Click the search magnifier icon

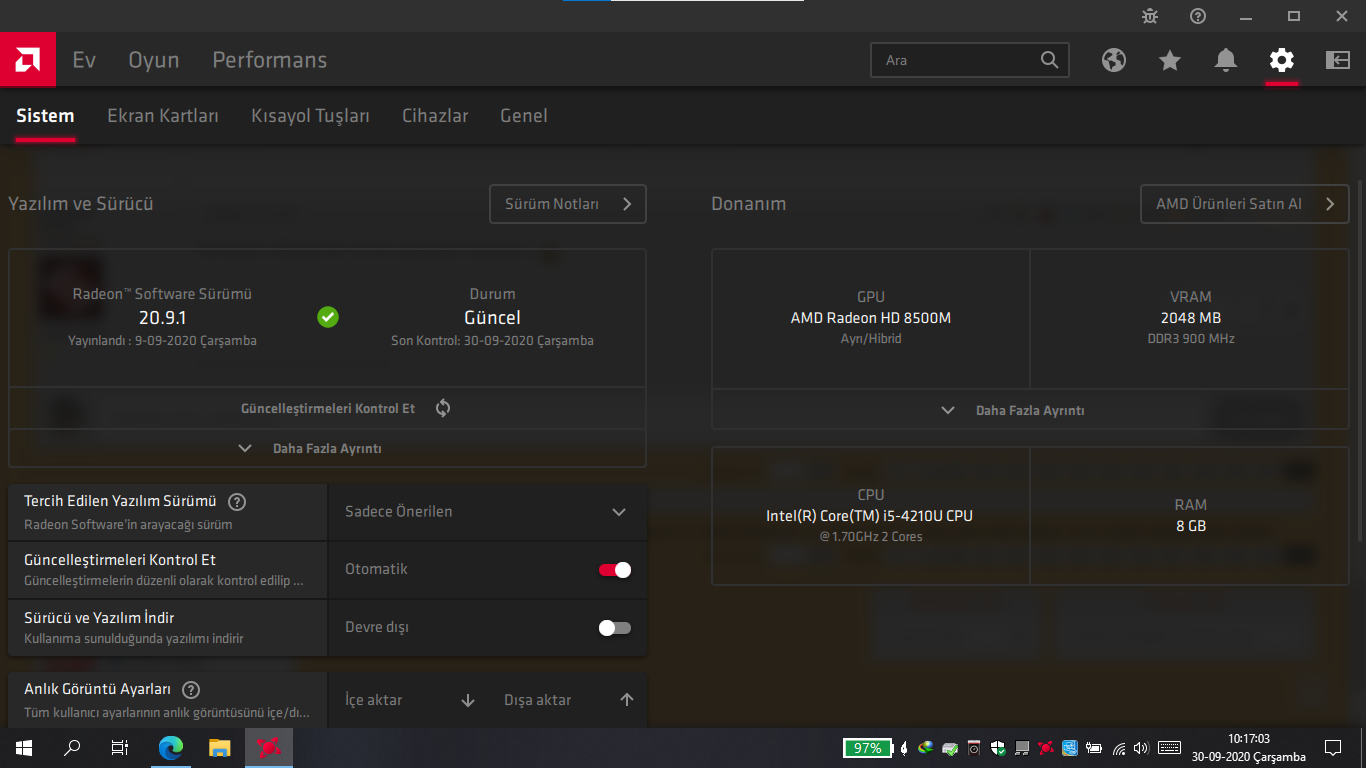[x=1049, y=60]
